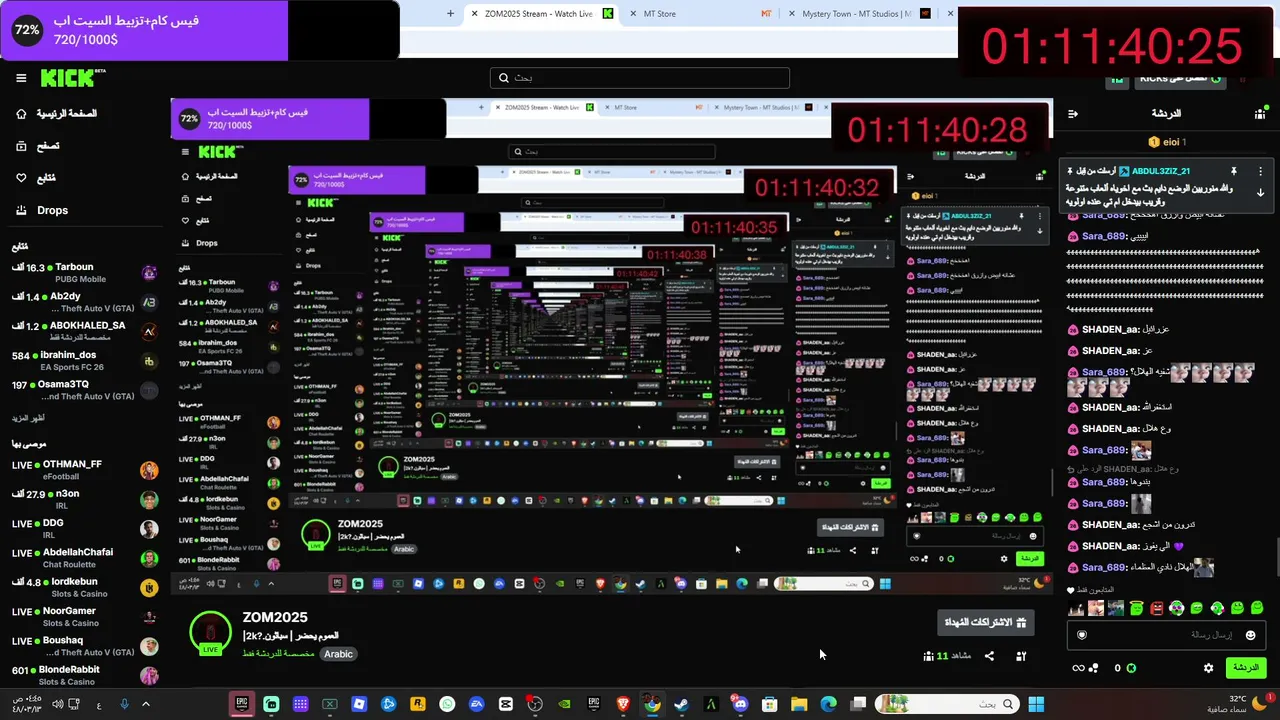
Task: Open Steam from the Windows taskbar
Action: 682,704
